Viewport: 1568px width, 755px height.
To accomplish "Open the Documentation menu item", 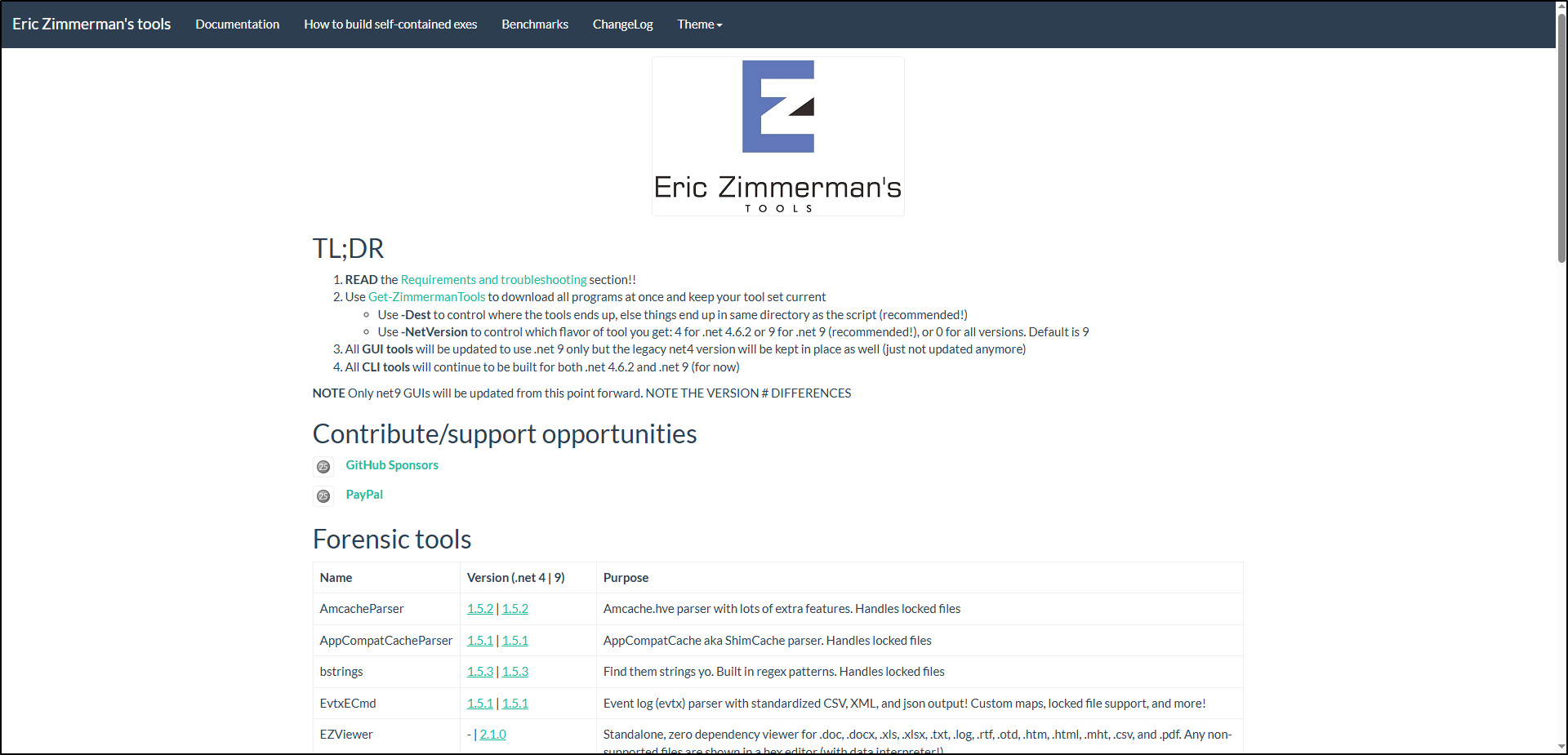I will click(x=238, y=24).
